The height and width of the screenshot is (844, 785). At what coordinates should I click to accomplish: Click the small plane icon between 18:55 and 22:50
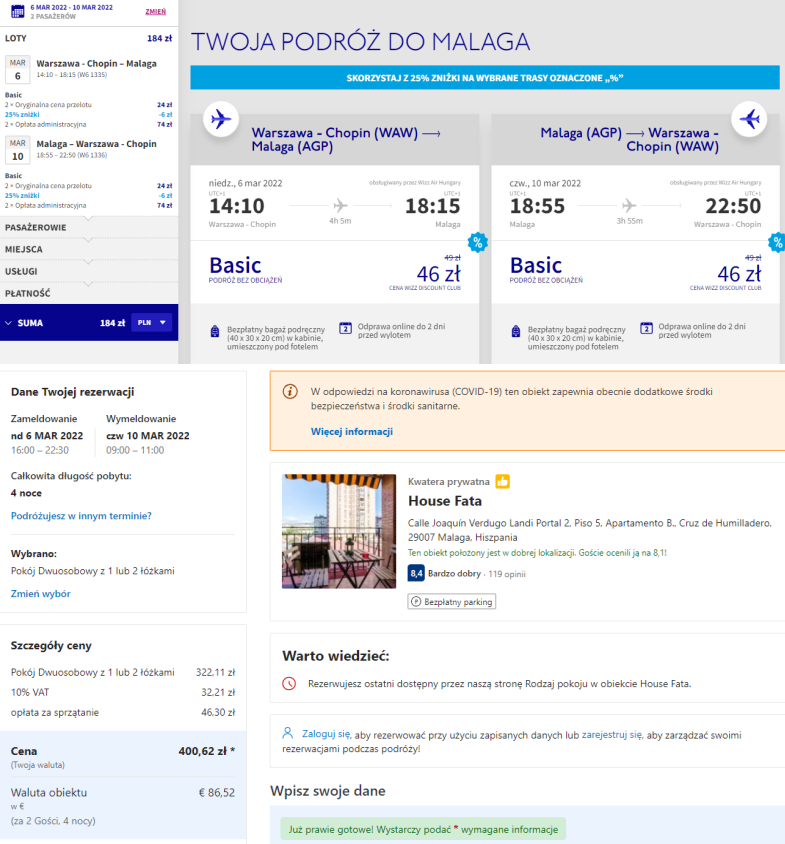tap(629, 205)
